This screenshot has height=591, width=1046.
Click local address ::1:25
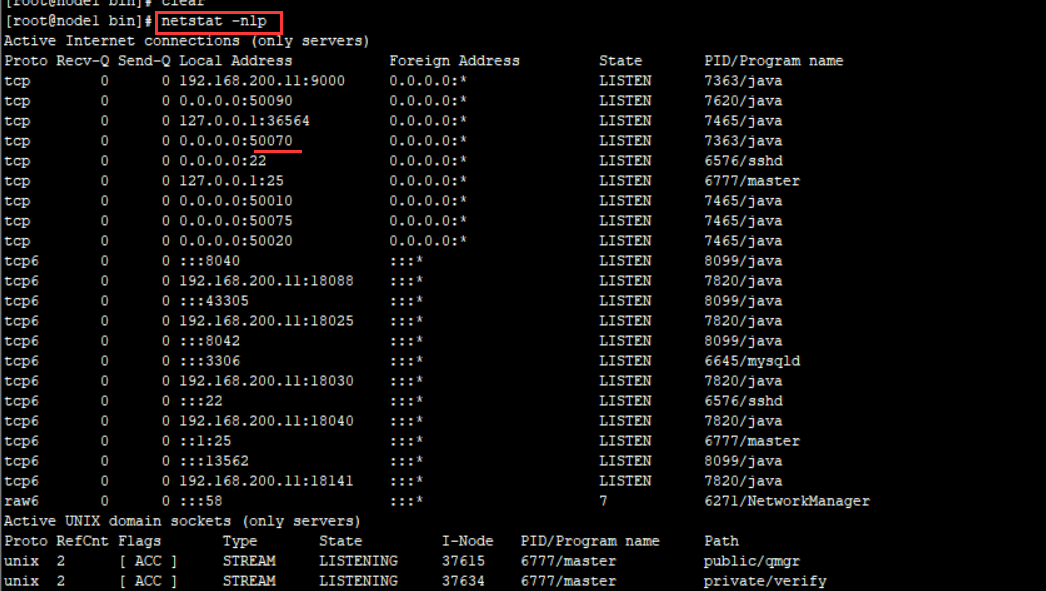pos(205,441)
